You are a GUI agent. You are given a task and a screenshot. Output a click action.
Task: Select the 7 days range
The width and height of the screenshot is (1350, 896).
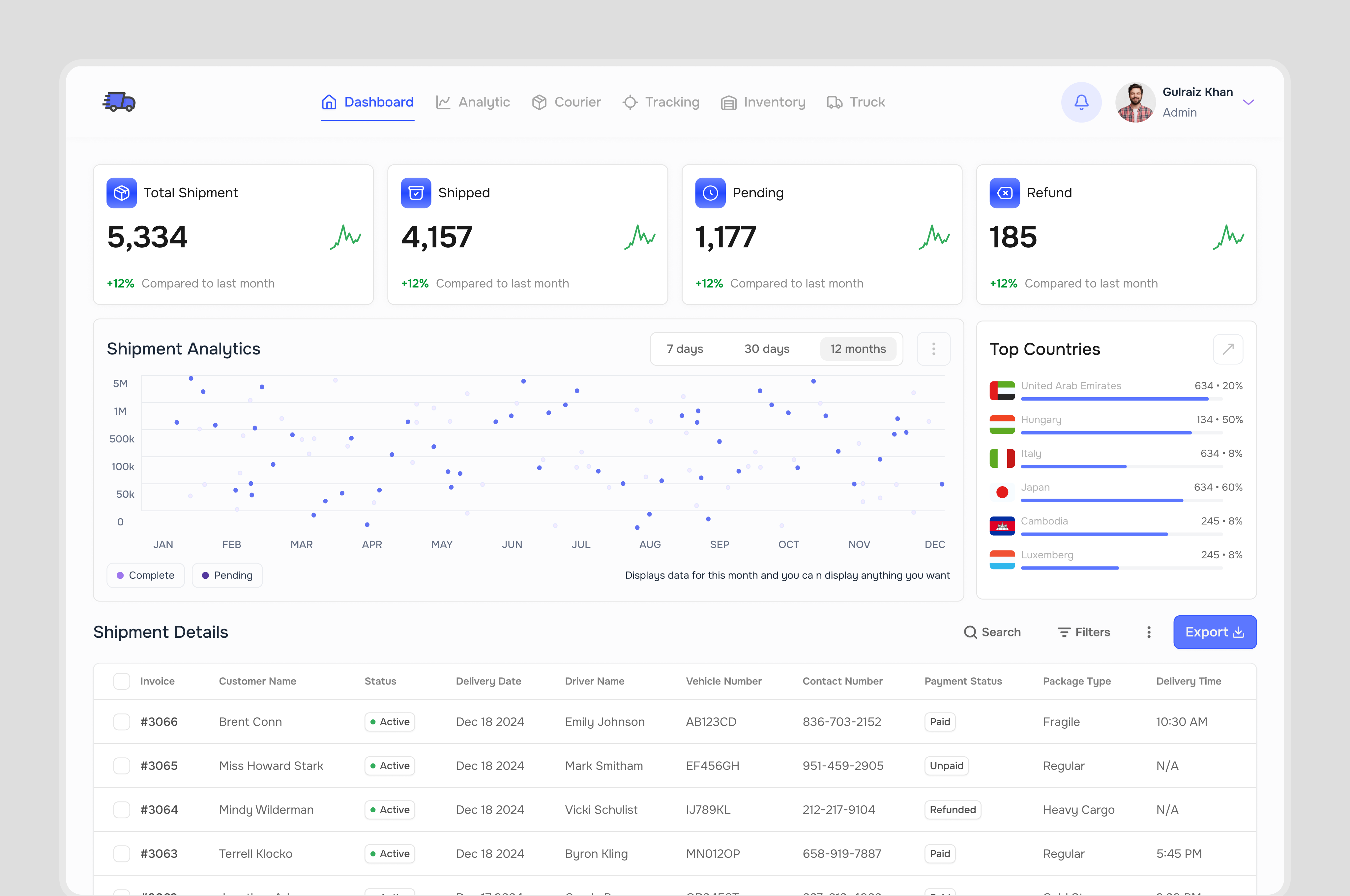click(x=685, y=349)
